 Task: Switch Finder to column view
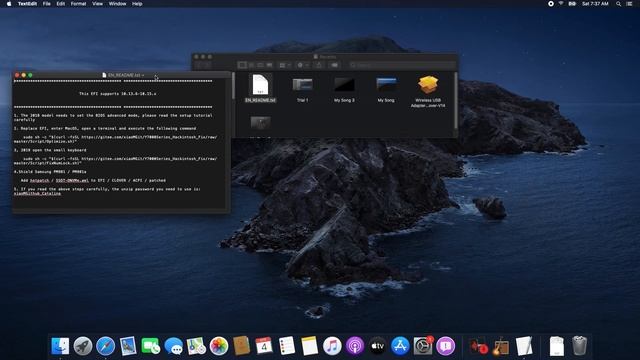(x=260, y=65)
